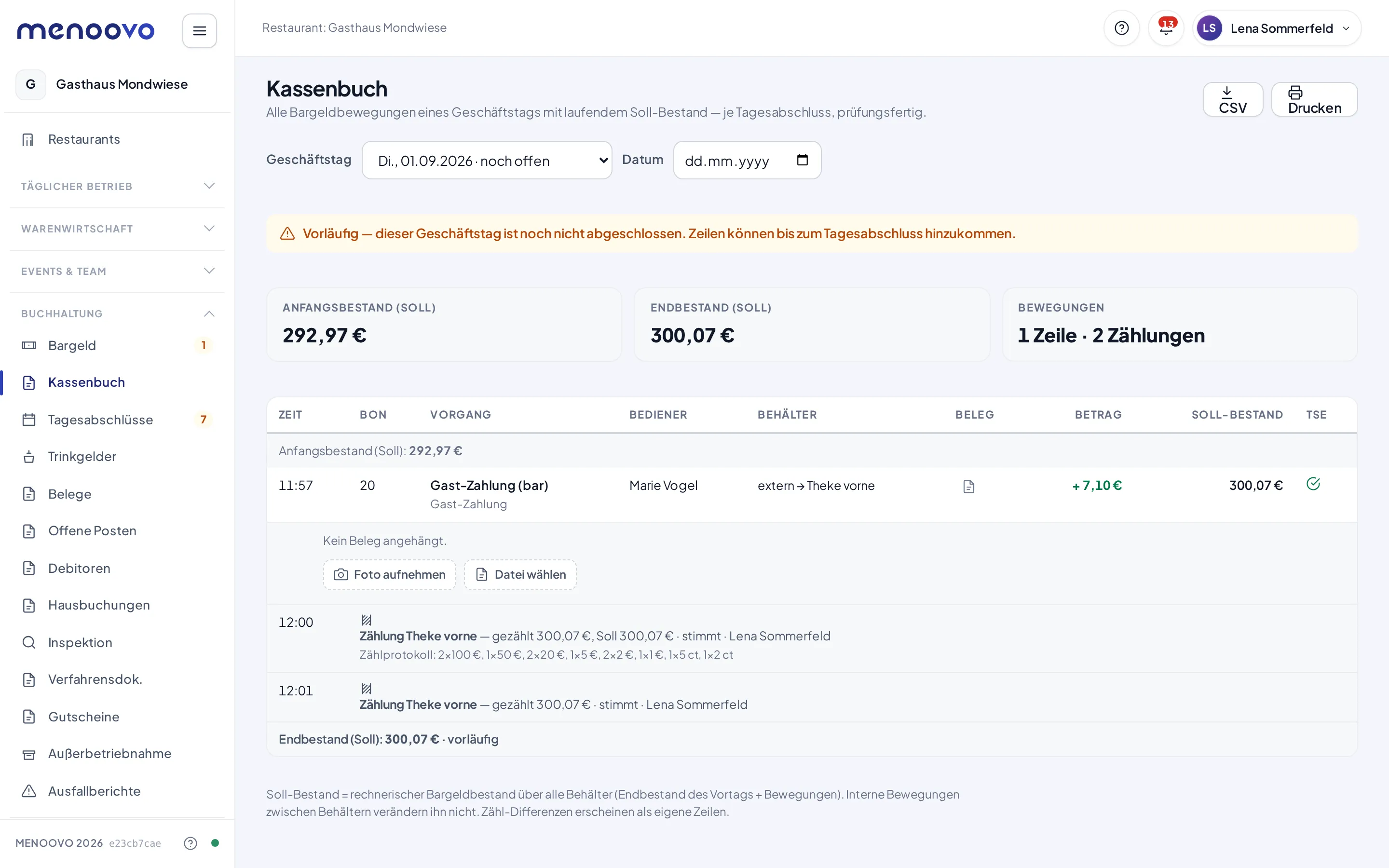Click the footer help icon next to the version hash
Viewport: 1389px width, 868px height.
coord(191,843)
